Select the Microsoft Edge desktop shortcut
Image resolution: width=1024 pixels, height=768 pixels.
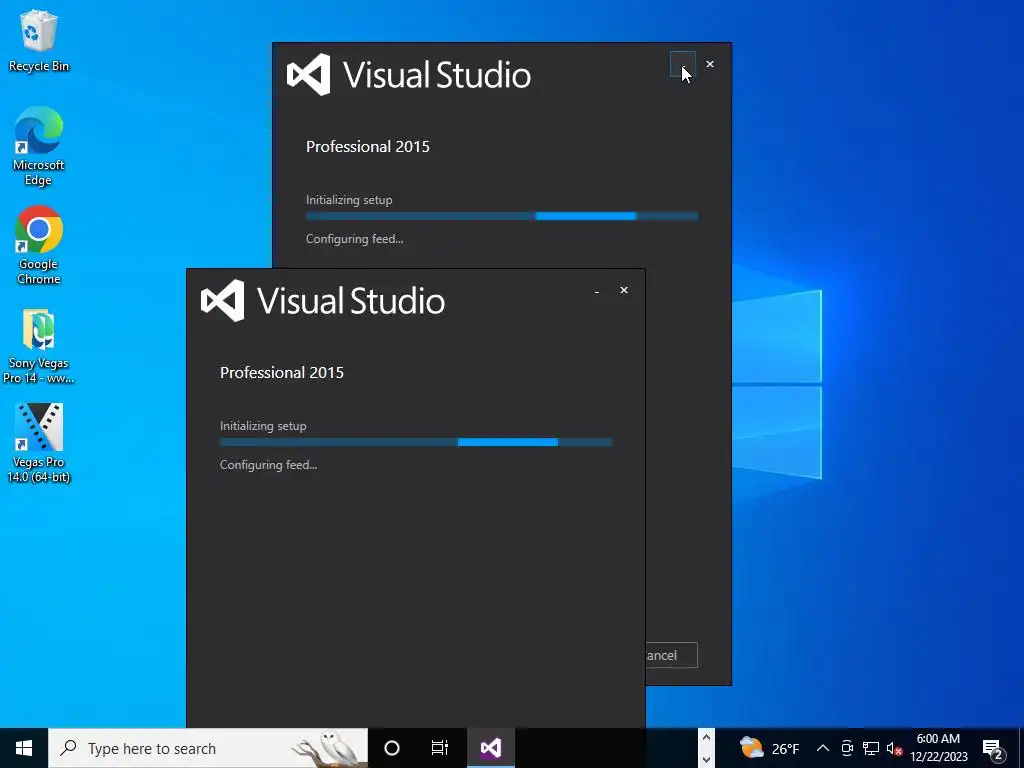click(39, 146)
